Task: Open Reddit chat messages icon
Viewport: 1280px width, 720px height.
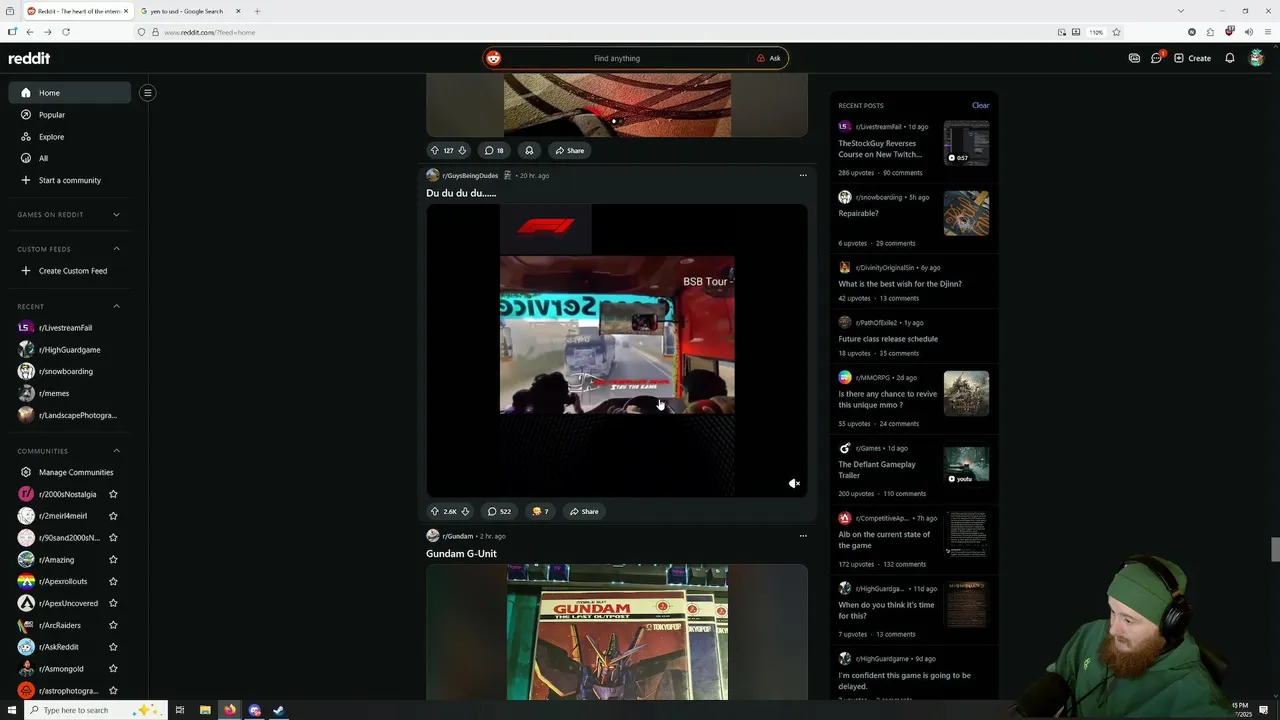Action: [x=1156, y=58]
